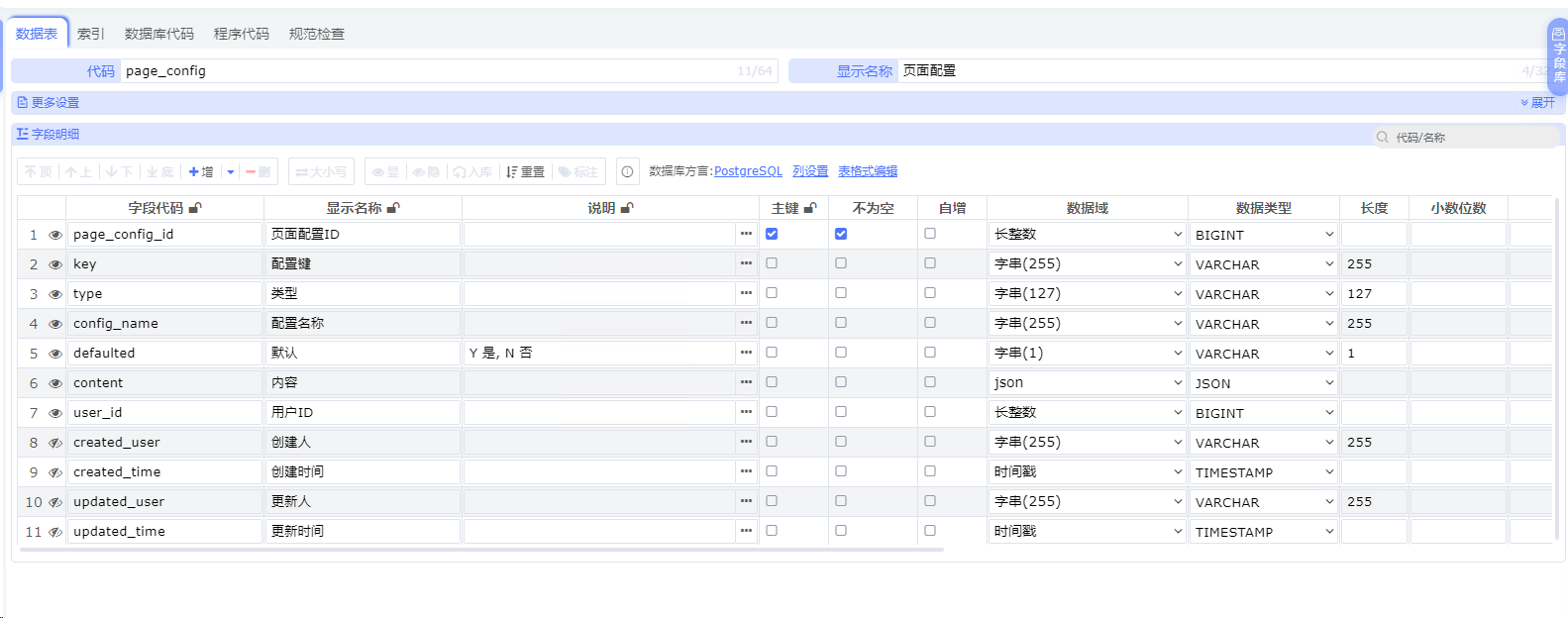Screen dimensions: 1568x618
Task: Check 不为空 checkbox for key row
Action: [x=841, y=263]
